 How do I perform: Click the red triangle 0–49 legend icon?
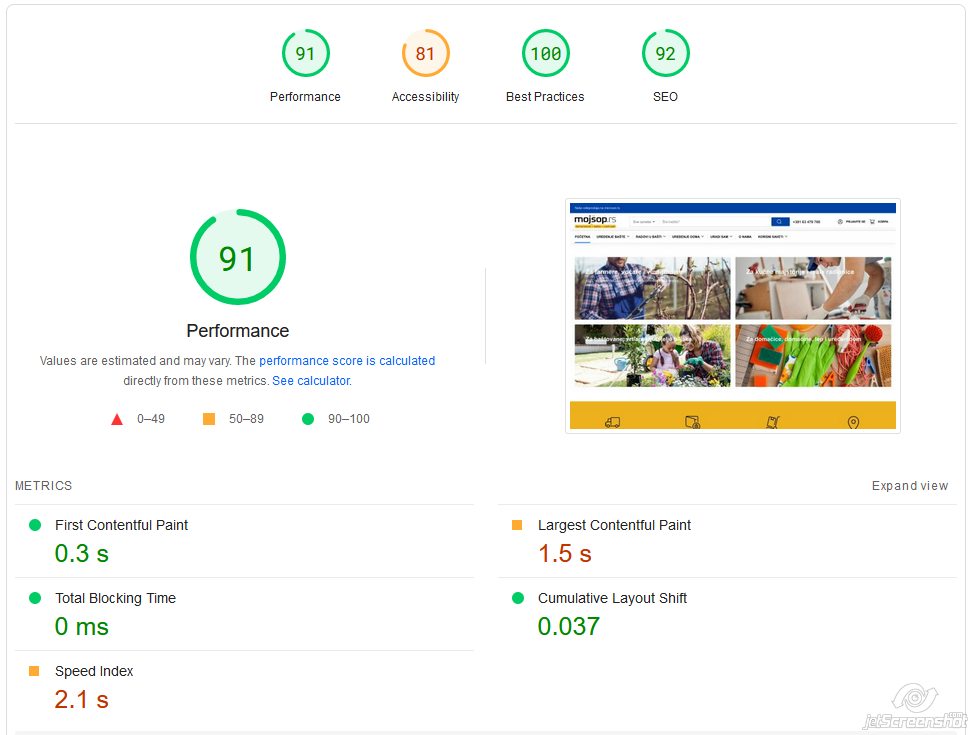(x=117, y=420)
